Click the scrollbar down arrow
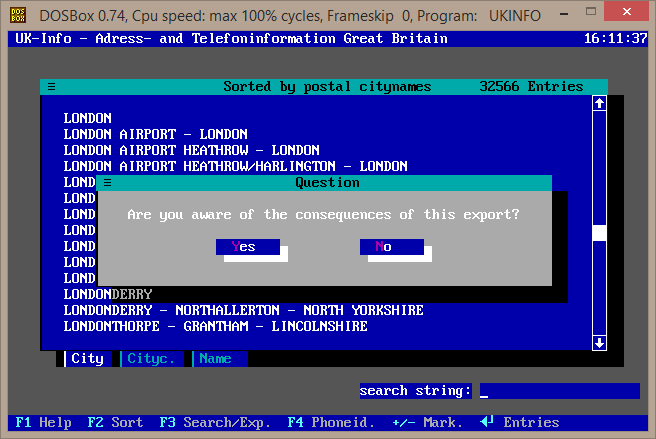Image resolution: width=656 pixels, height=439 pixels. pyautogui.click(x=600, y=343)
